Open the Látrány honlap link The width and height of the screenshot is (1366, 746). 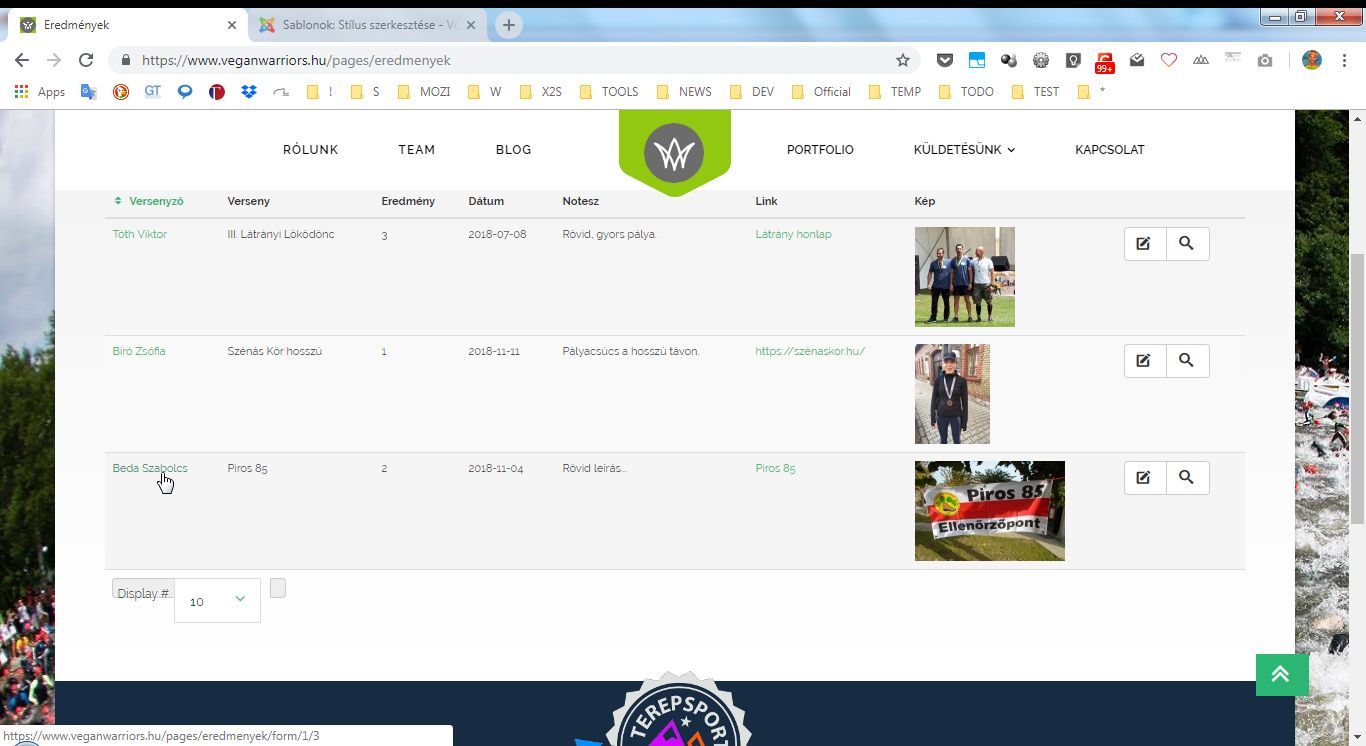pyautogui.click(x=793, y=234)
